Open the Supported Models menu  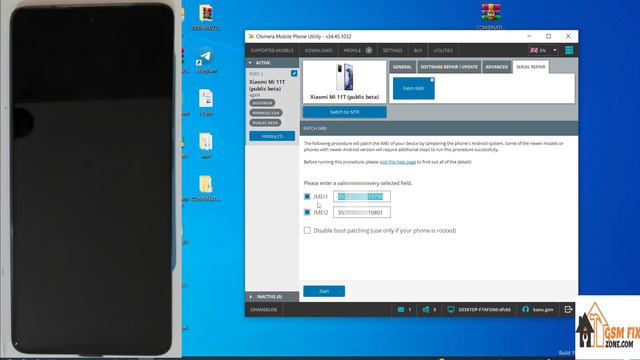click(272, 50)
